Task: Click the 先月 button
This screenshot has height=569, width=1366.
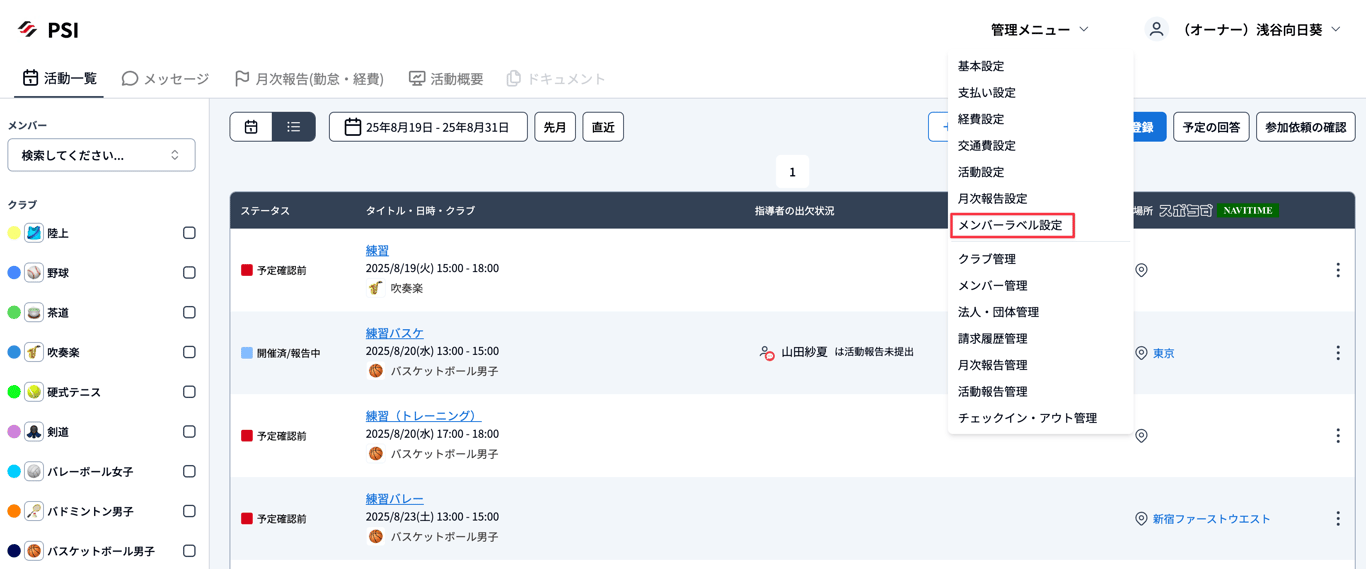Action: coord(555,127)
